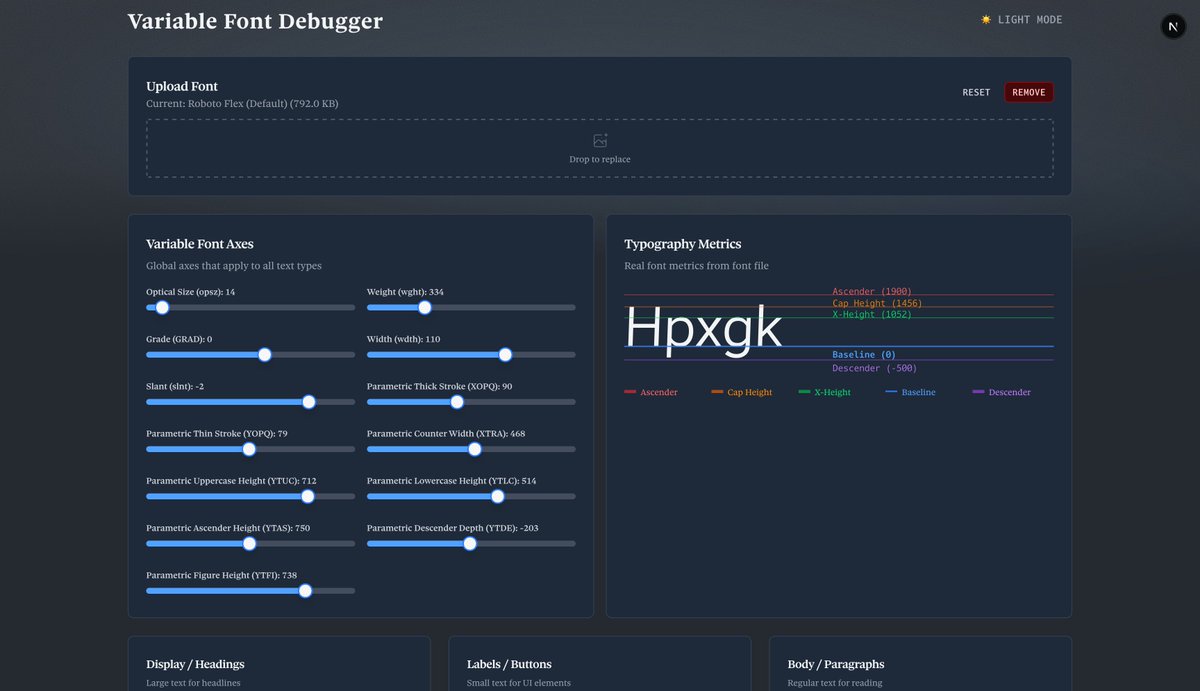The width and height of the screenshot is (1200, 691).
Task: Click the Descender legend entry
Action: 1001,392
